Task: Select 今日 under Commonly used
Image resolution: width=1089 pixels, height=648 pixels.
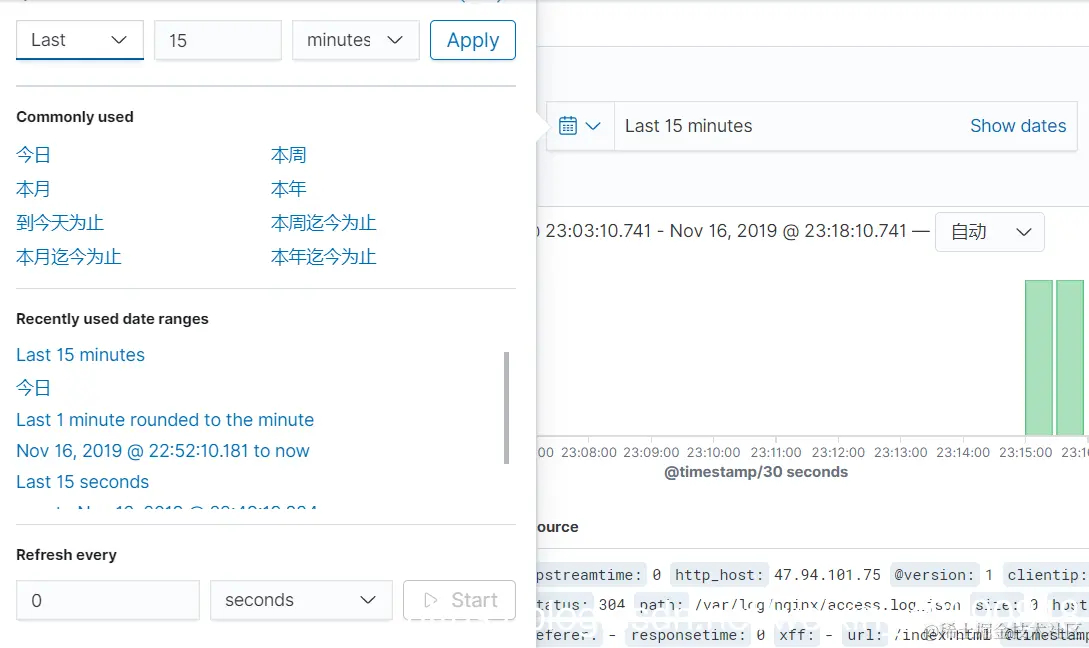Action: pos(33,155)
